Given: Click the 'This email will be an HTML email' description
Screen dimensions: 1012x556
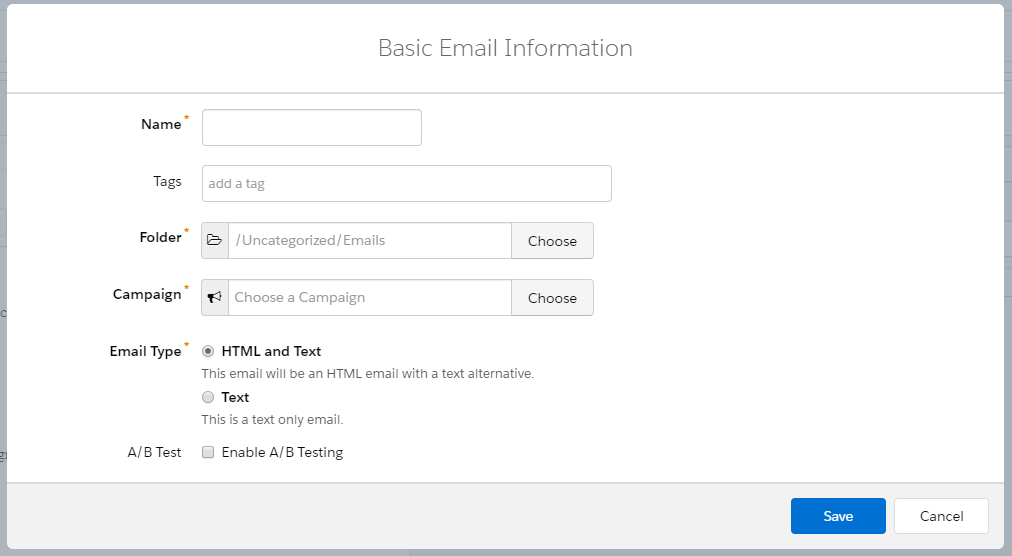Looking at the screenshot, I should point(368,373).
